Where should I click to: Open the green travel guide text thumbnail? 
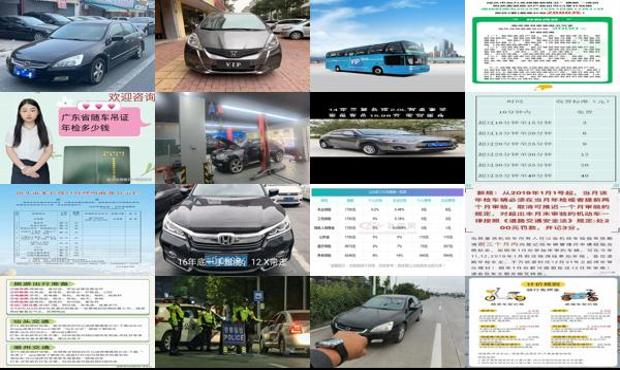point(77,322)
